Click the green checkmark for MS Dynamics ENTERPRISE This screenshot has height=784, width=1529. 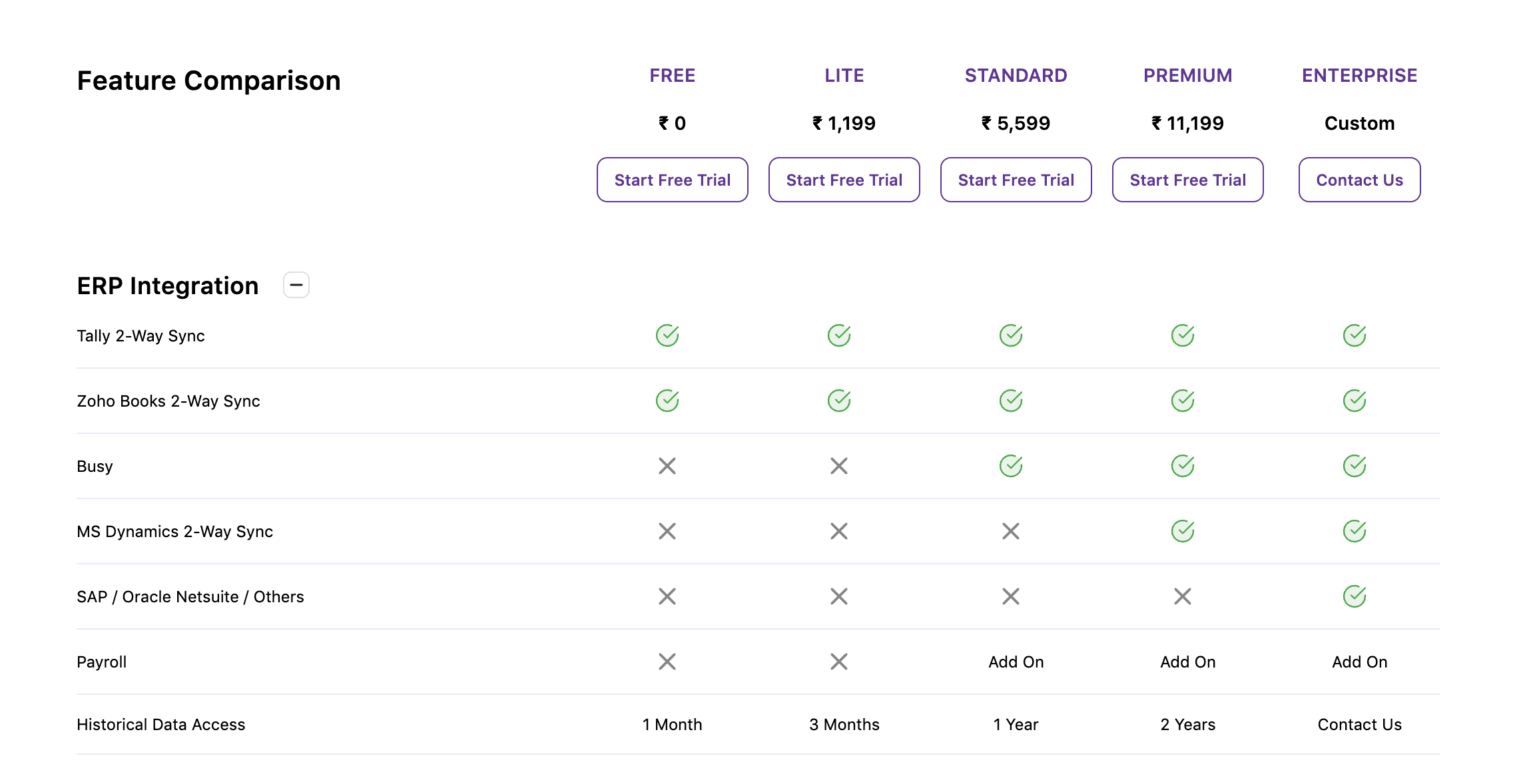click(x=1356, y=531)
